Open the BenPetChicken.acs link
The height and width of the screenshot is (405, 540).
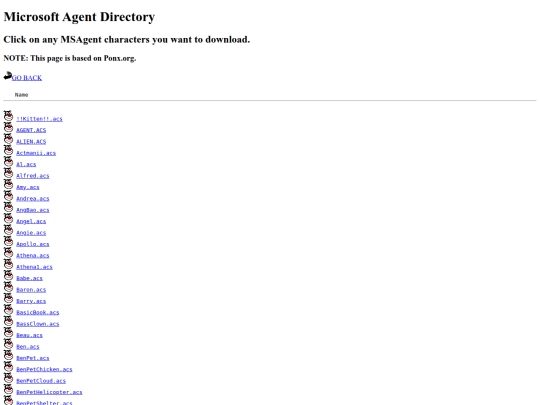44,370
